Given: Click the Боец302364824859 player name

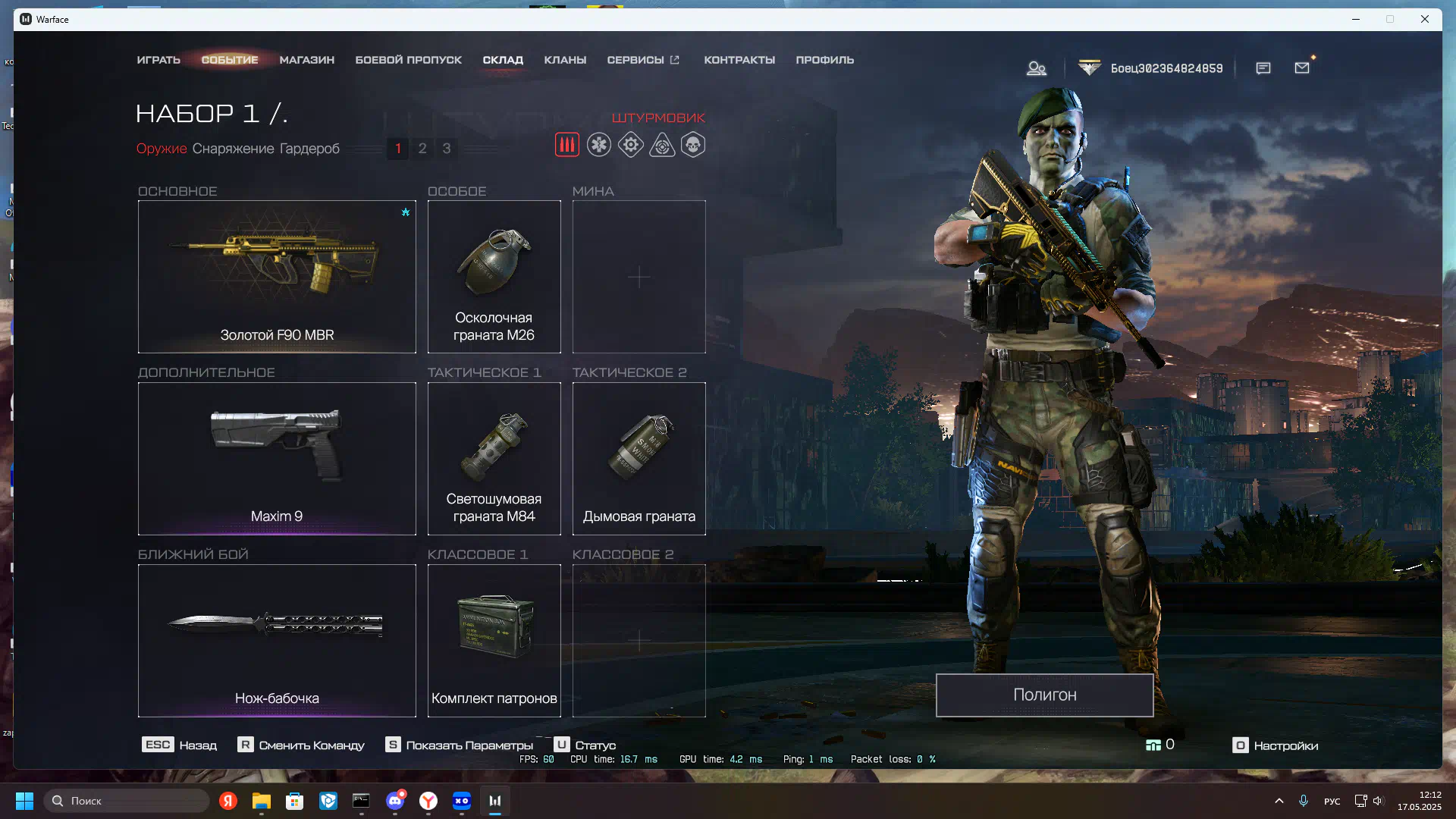Looking at the screenshot, I should pos(1166,68).
